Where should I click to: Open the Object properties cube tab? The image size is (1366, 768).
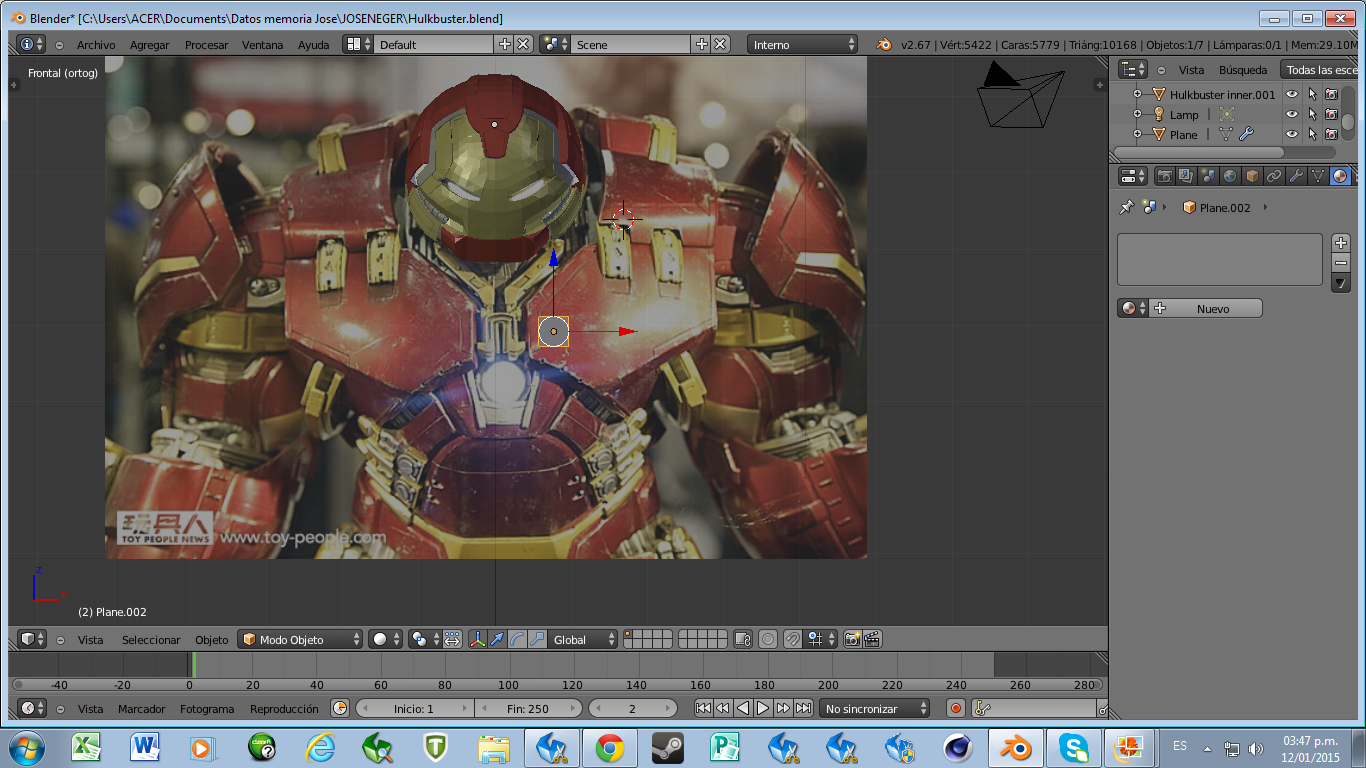[x=1252, y=176]
